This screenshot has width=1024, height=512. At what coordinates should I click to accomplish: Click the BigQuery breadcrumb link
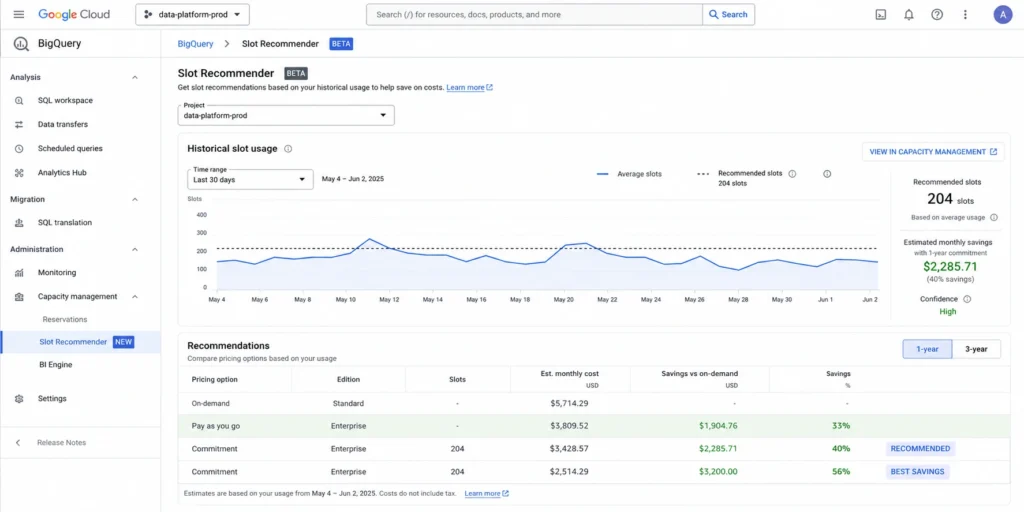(x=195, y=44)
